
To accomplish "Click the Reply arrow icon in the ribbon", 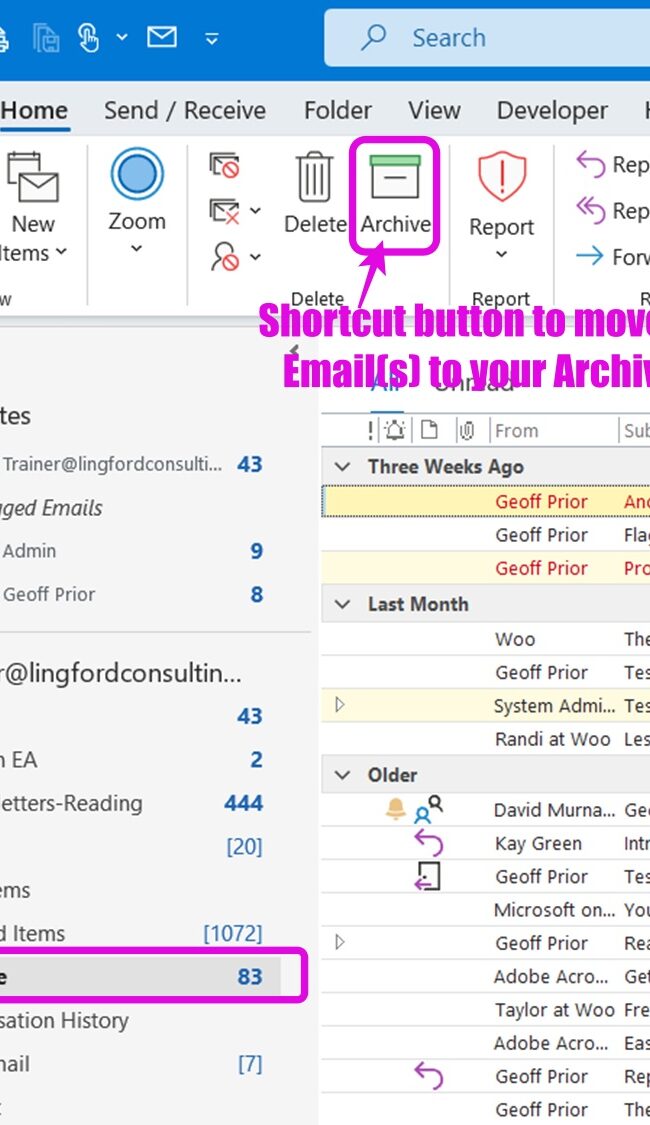I will pyautogui.click(x=591, y=164).
